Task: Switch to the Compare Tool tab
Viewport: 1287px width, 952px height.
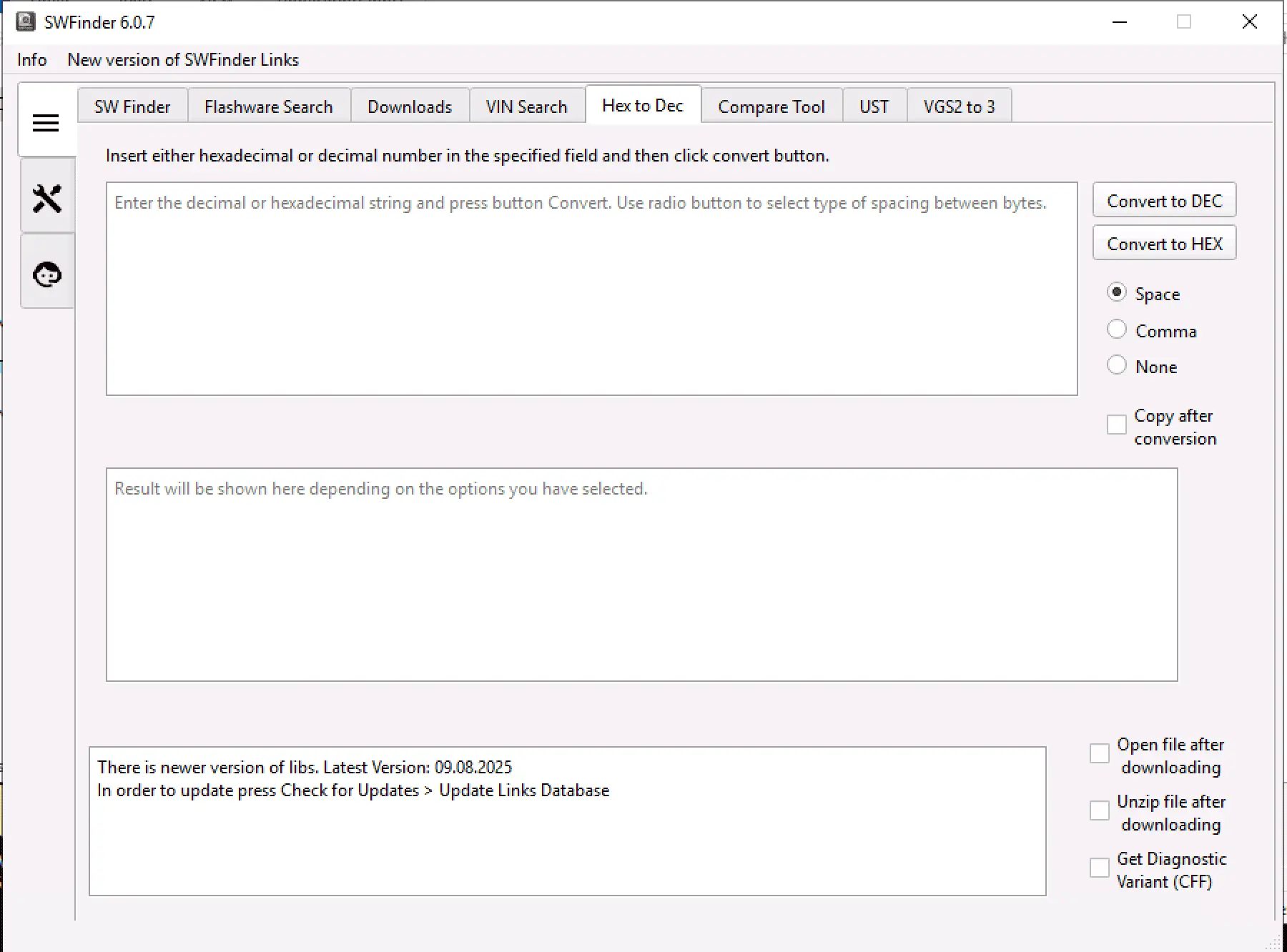Action: 771,106
